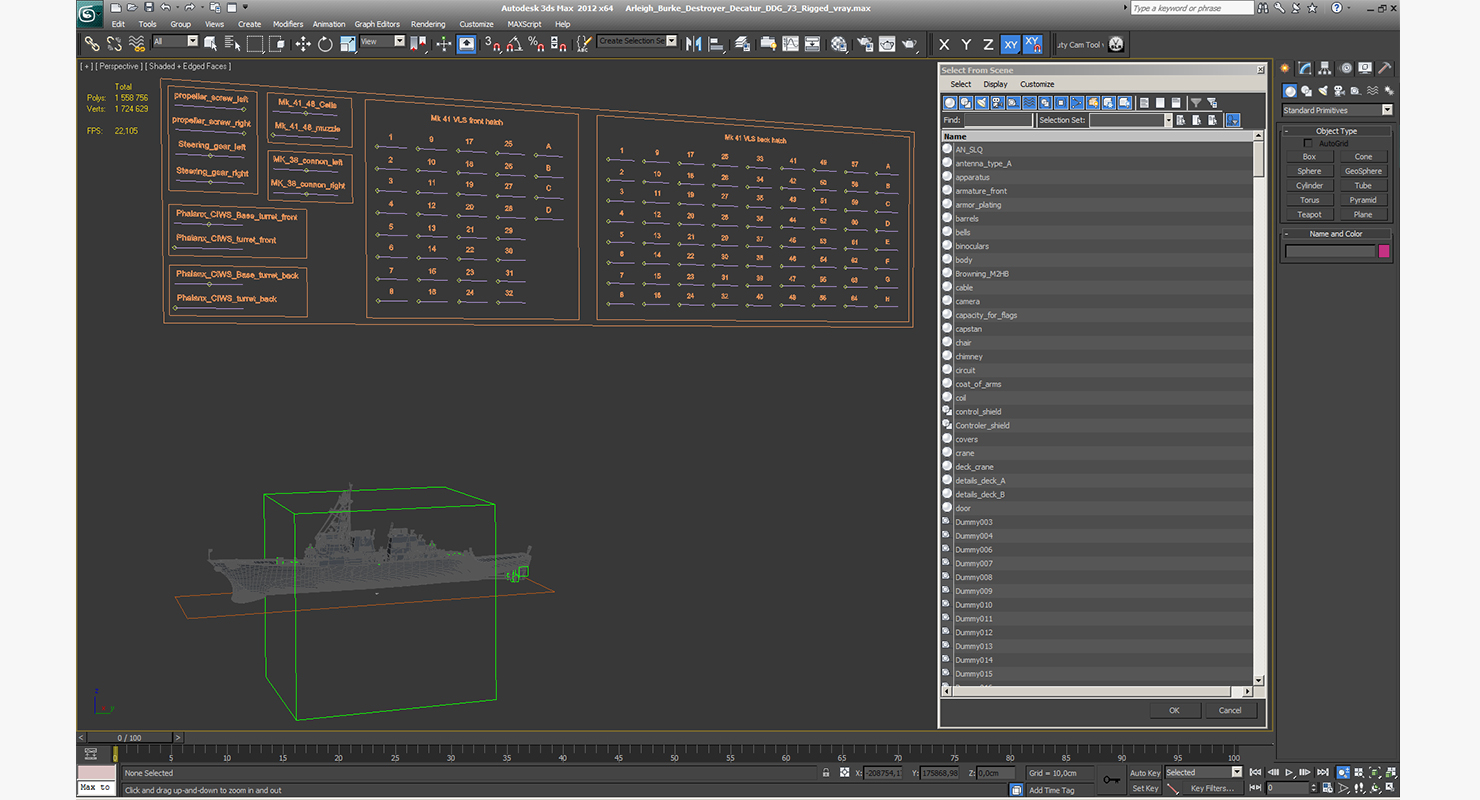1480x800 pixels.
Task: Enable the AutoGrid checkbox
Action: (x=1308, y=144)
